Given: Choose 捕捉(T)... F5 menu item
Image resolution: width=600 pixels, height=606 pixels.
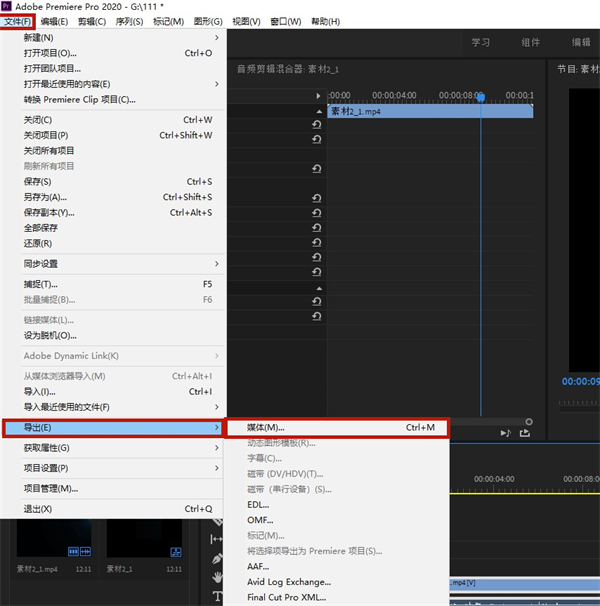Looking at the screenshot, I should pyautogui.click(x=113, y=284).
